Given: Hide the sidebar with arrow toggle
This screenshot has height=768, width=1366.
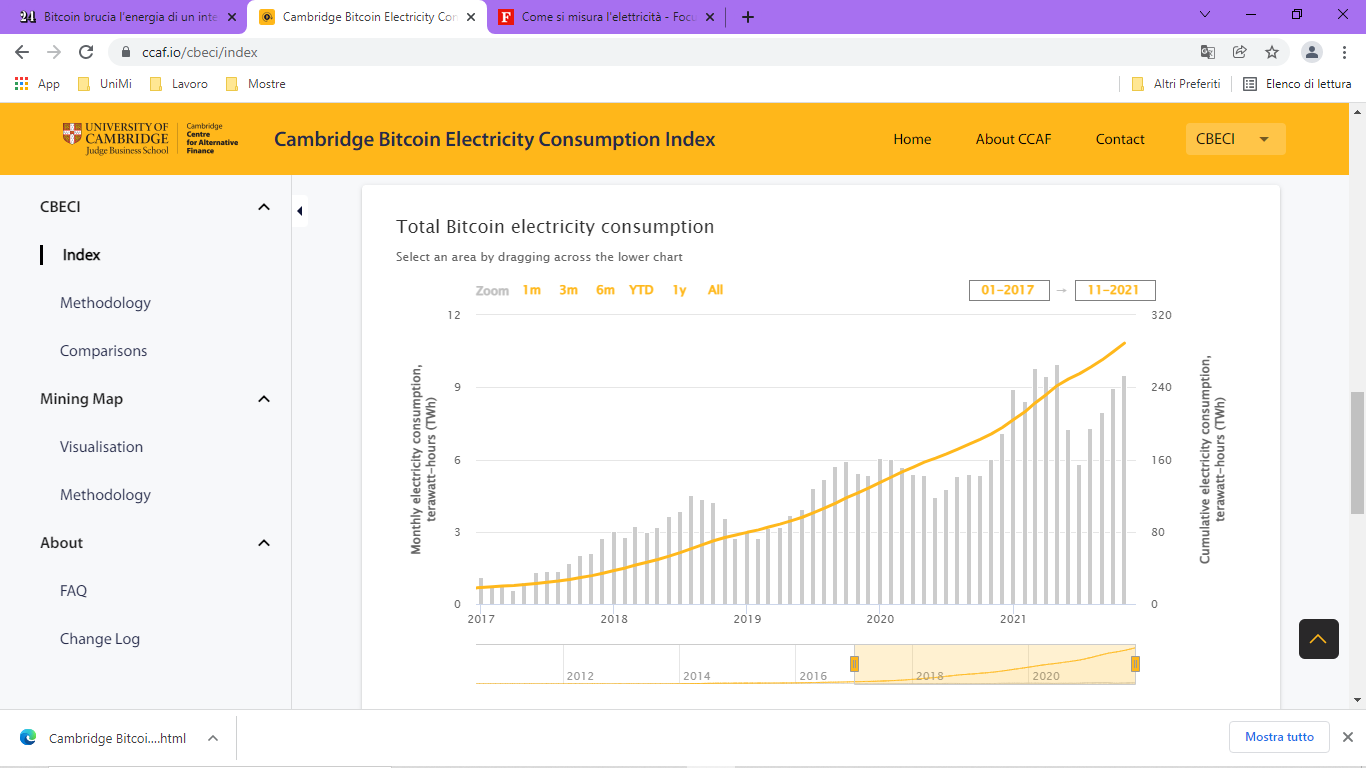Looking at the screenshot, I should pos(299,211).
